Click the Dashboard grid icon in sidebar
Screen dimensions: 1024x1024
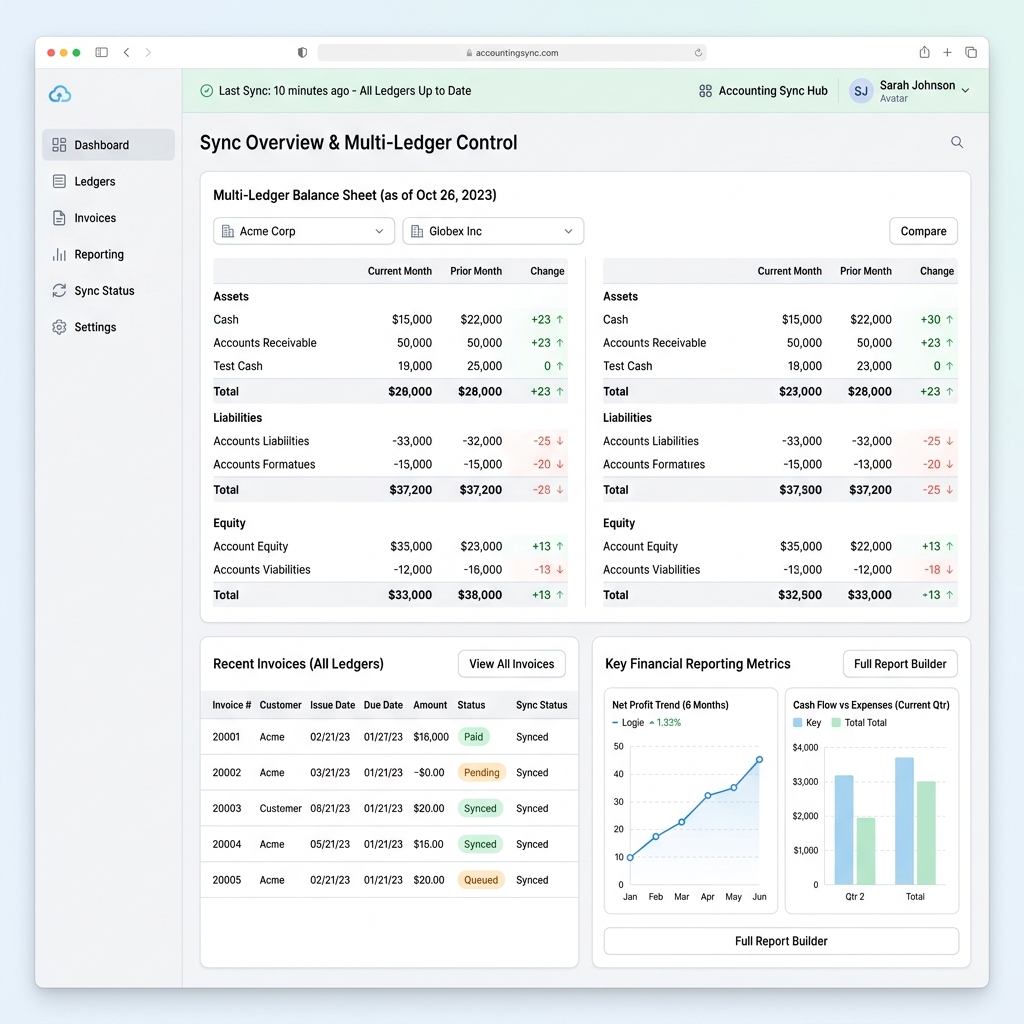[59, 144]
